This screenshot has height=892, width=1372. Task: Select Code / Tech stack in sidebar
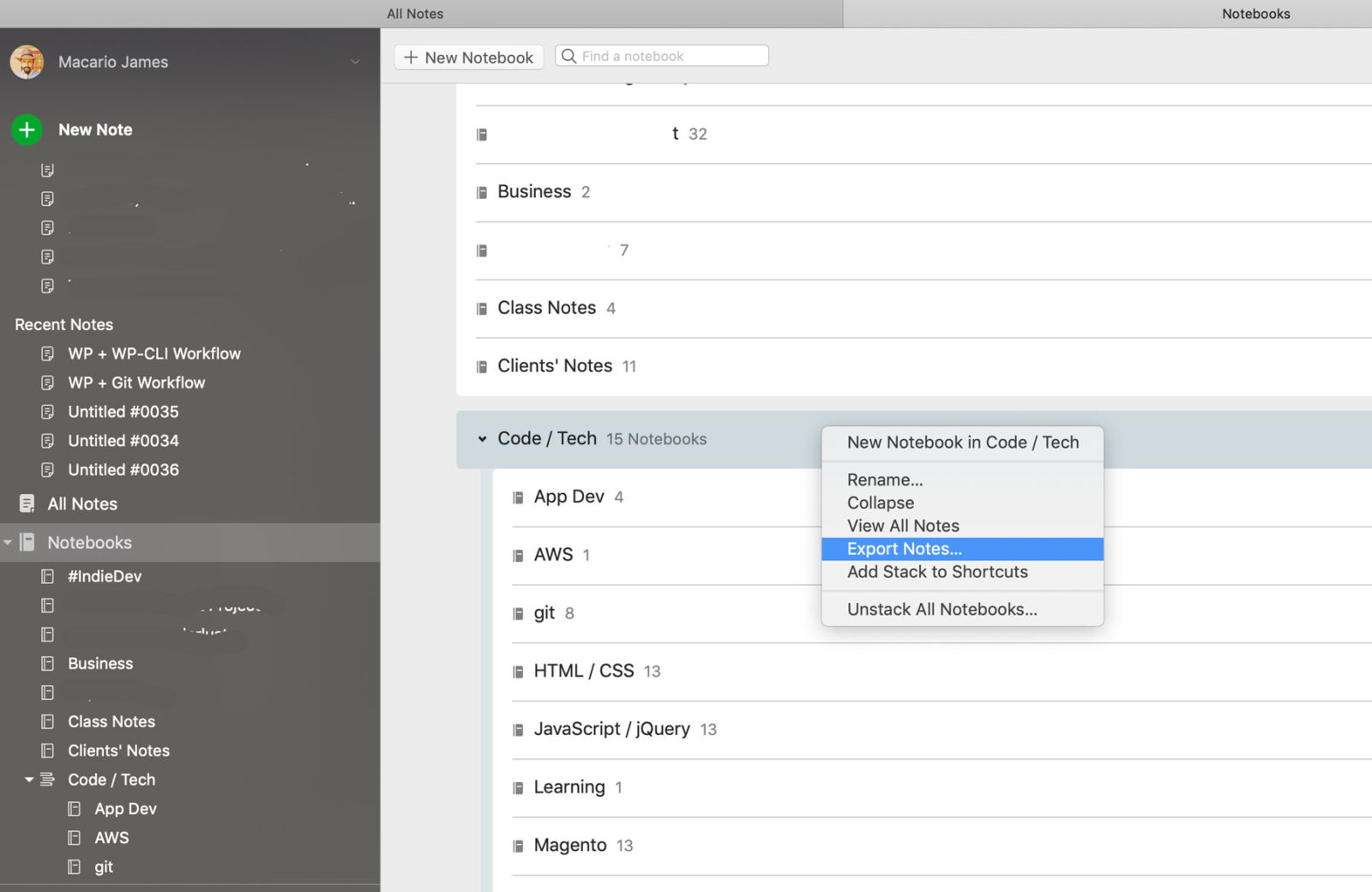(111, 780)
